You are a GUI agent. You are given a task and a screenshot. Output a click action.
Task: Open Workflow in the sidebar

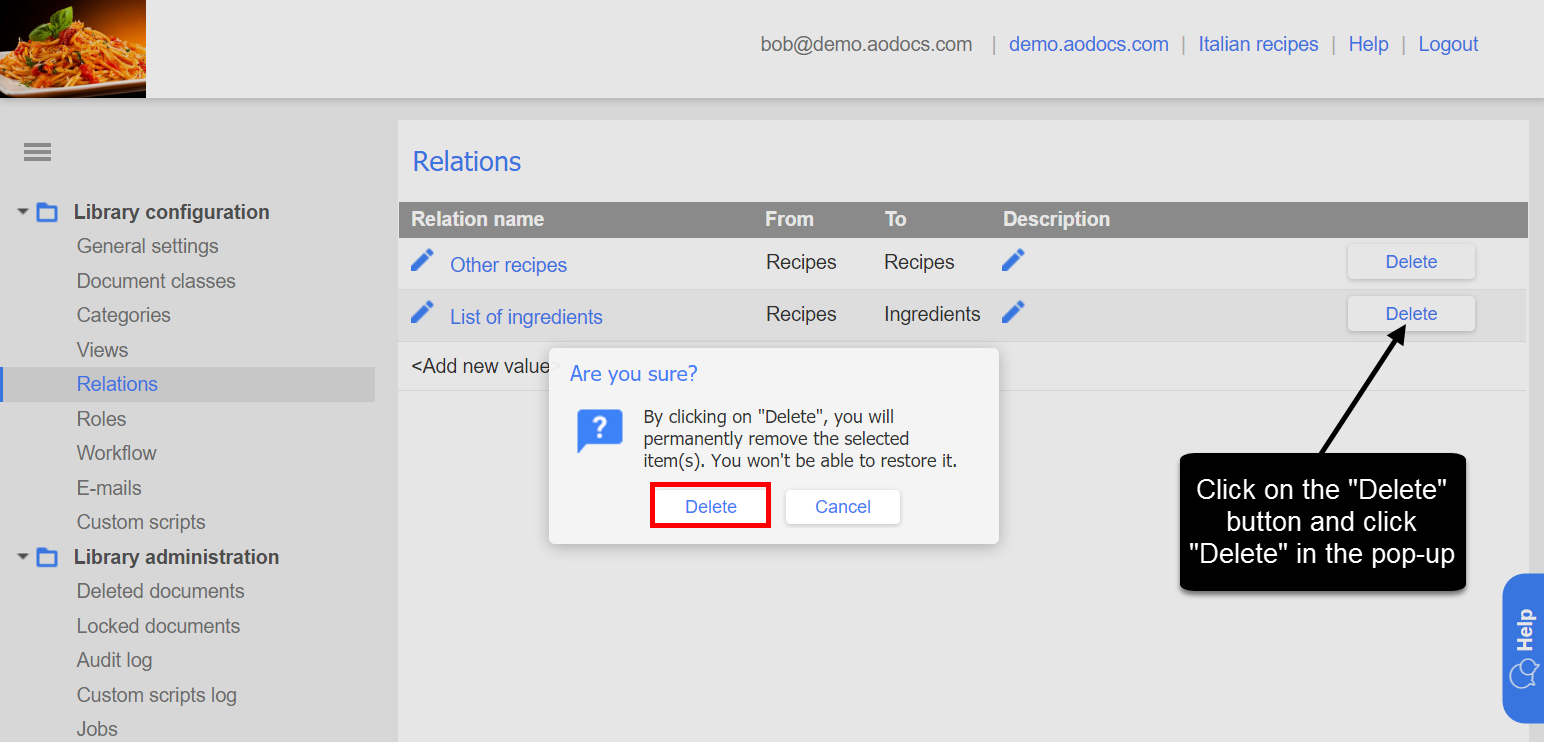click(117, 453)
